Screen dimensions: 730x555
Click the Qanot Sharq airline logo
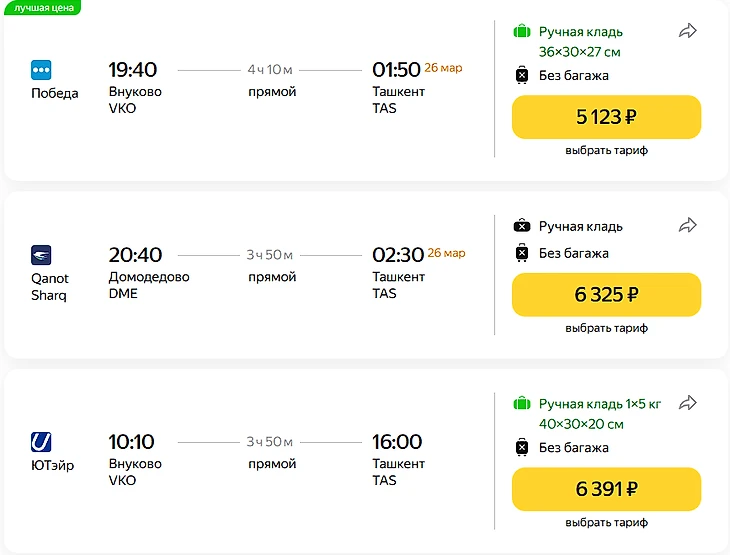(42, 255)
